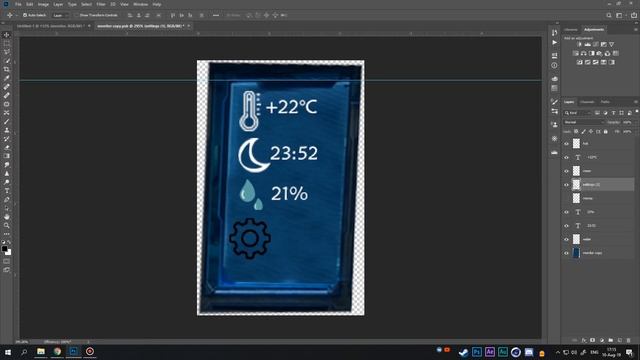Create a new layer from Layers panel
Image resolution: width=640 pixels, height=360 pixels.
[620, 340]
